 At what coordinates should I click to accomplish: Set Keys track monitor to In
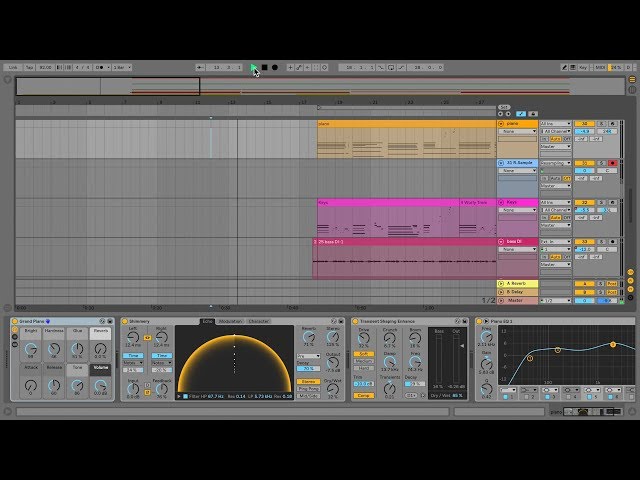point(545,218)
